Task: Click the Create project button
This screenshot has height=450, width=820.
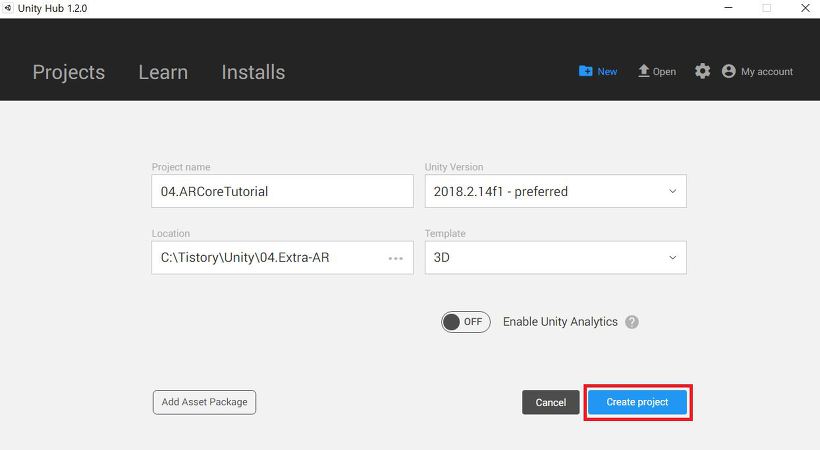Action: [637, 402]
